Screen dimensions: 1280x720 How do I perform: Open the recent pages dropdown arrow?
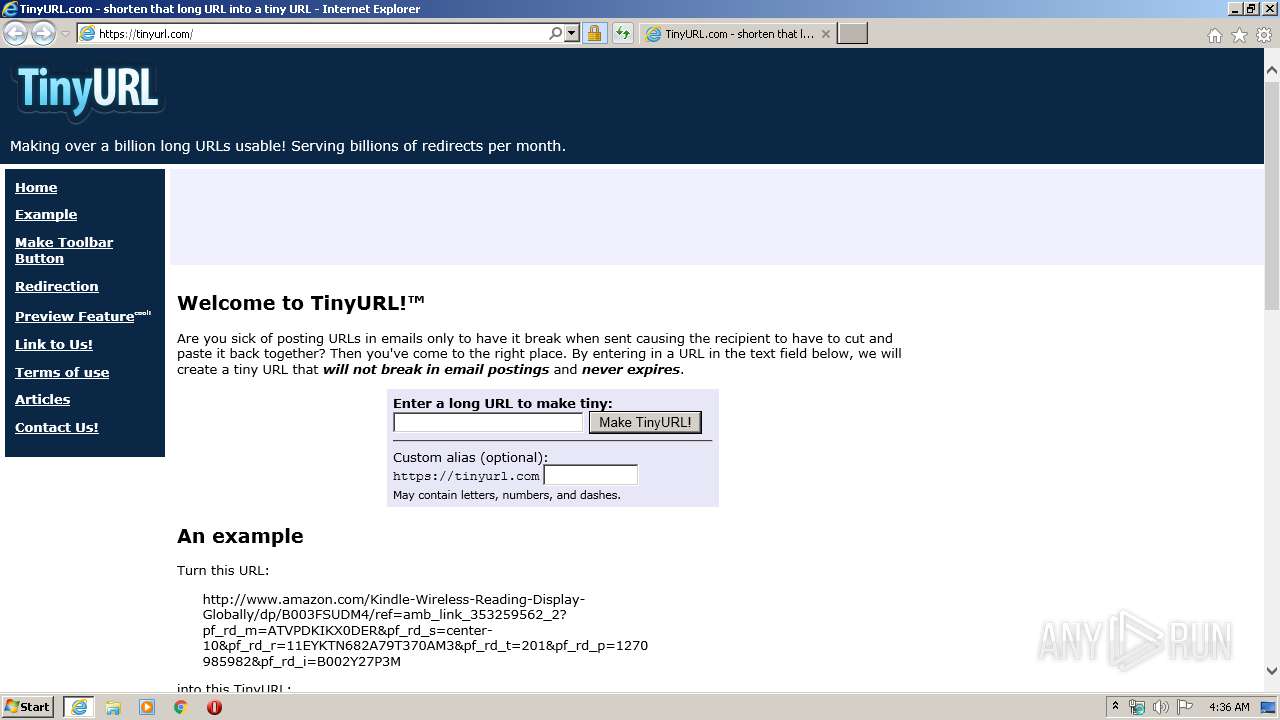pyautogui.click(x=65, y=34)
